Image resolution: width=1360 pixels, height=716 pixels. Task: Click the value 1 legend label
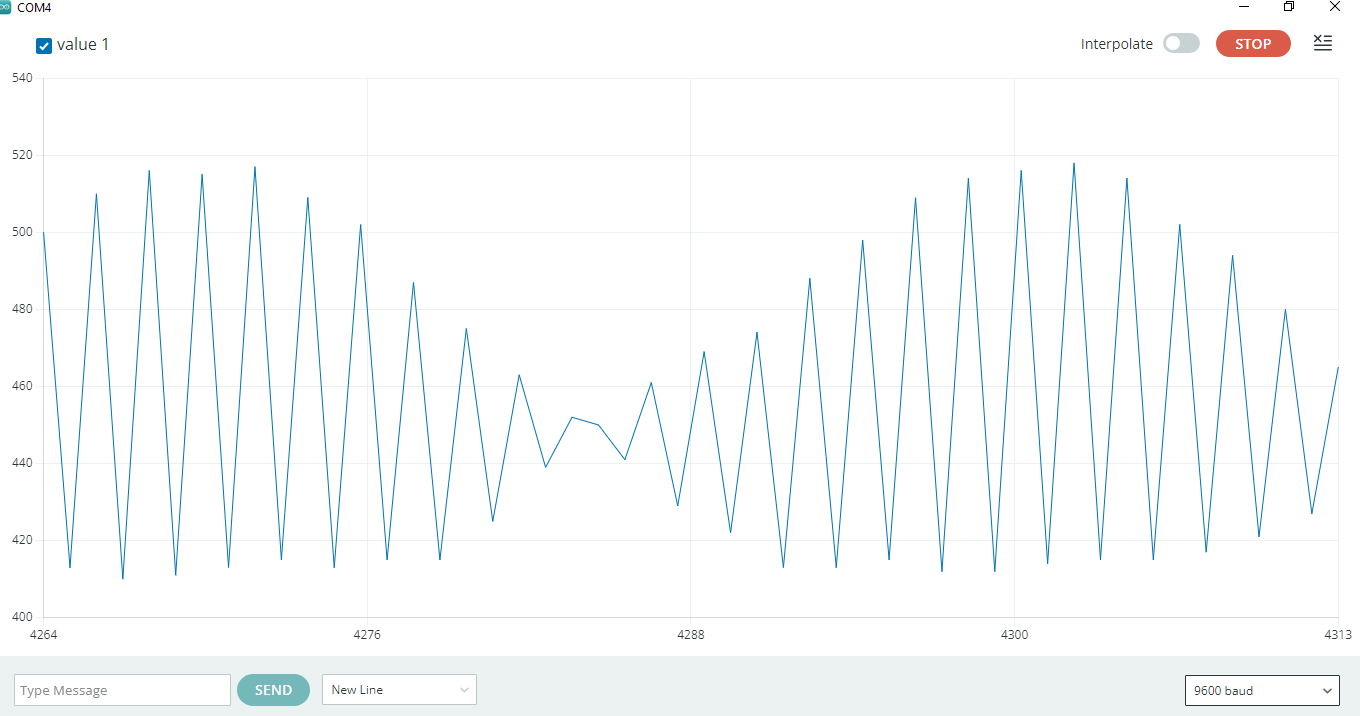83,44
